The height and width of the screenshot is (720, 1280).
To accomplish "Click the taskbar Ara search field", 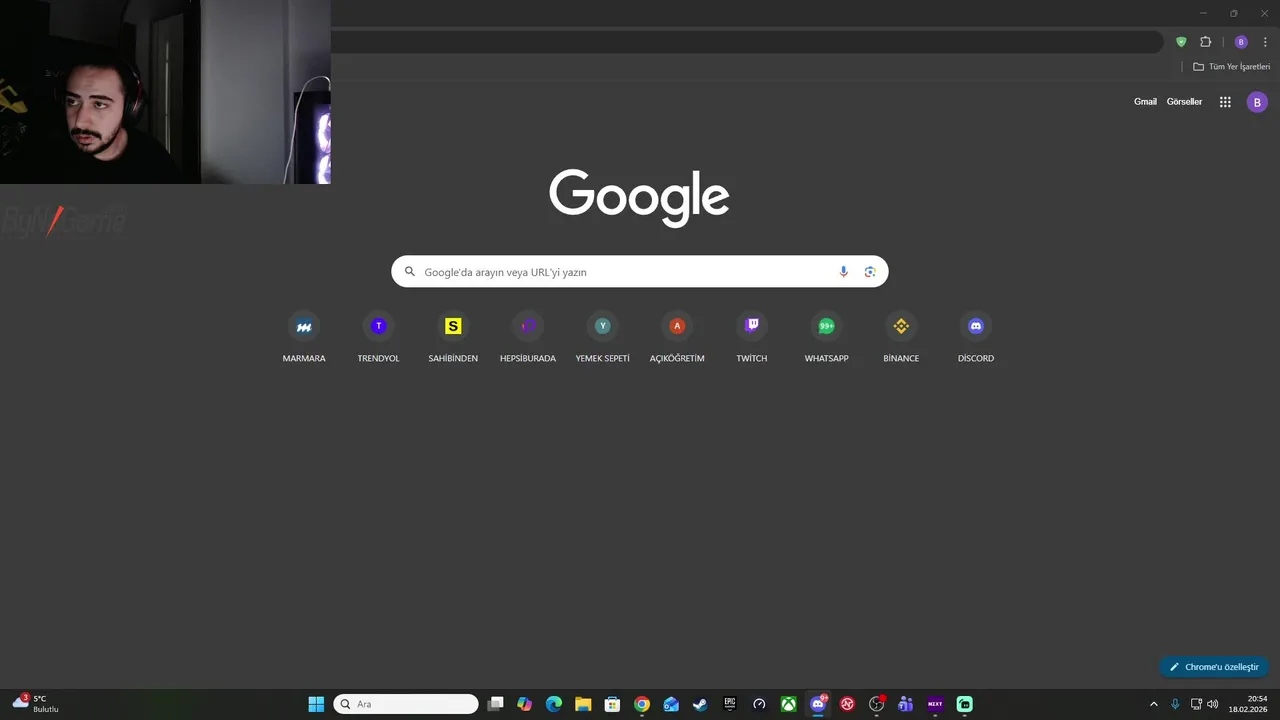I will click(406, 704).
